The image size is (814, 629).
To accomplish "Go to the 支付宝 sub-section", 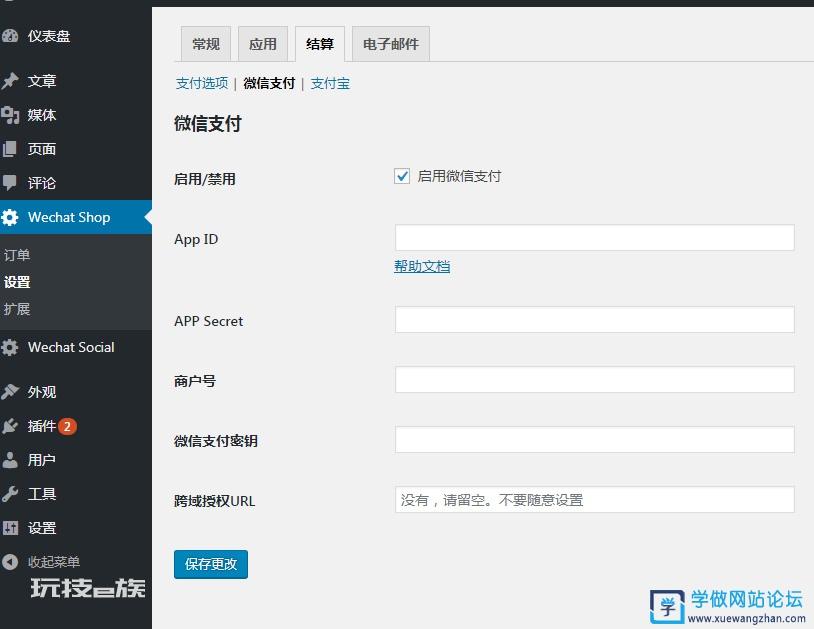I will [330, 84].
